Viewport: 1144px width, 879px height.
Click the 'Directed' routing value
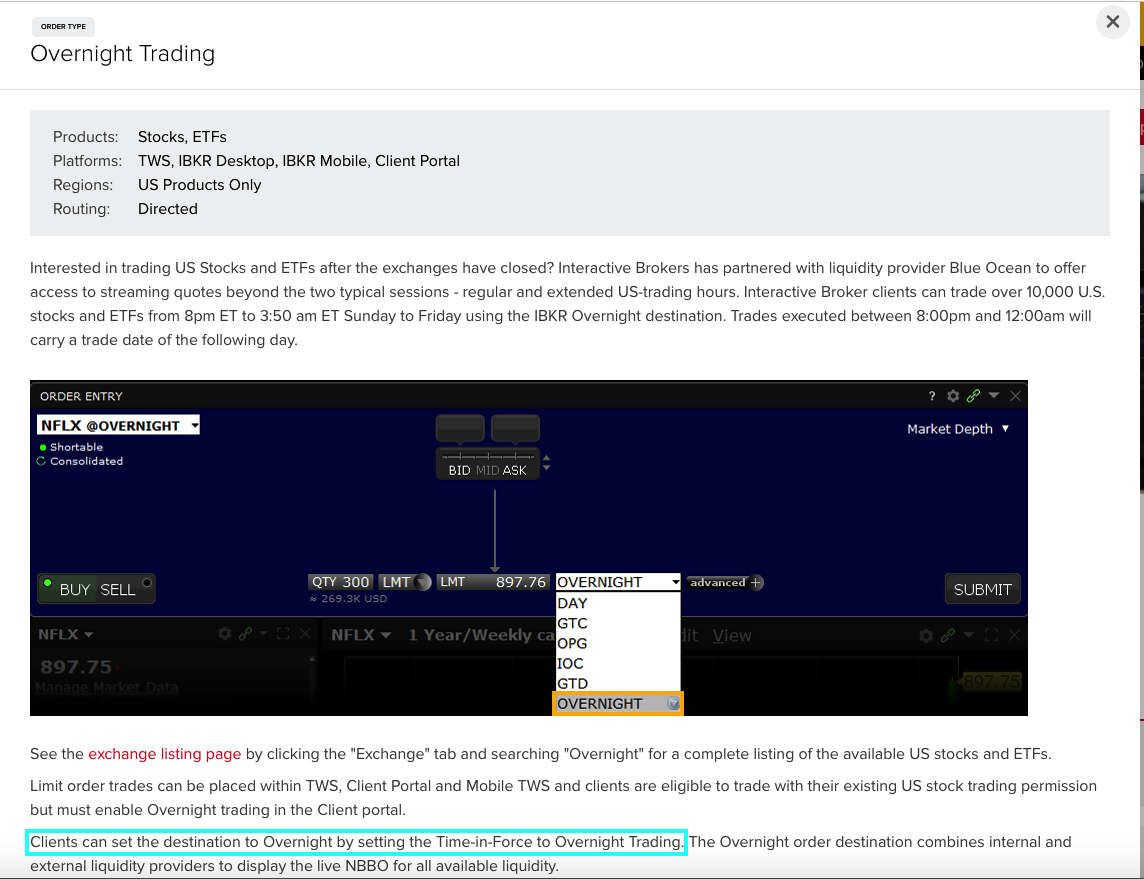(x=168, y=209)
